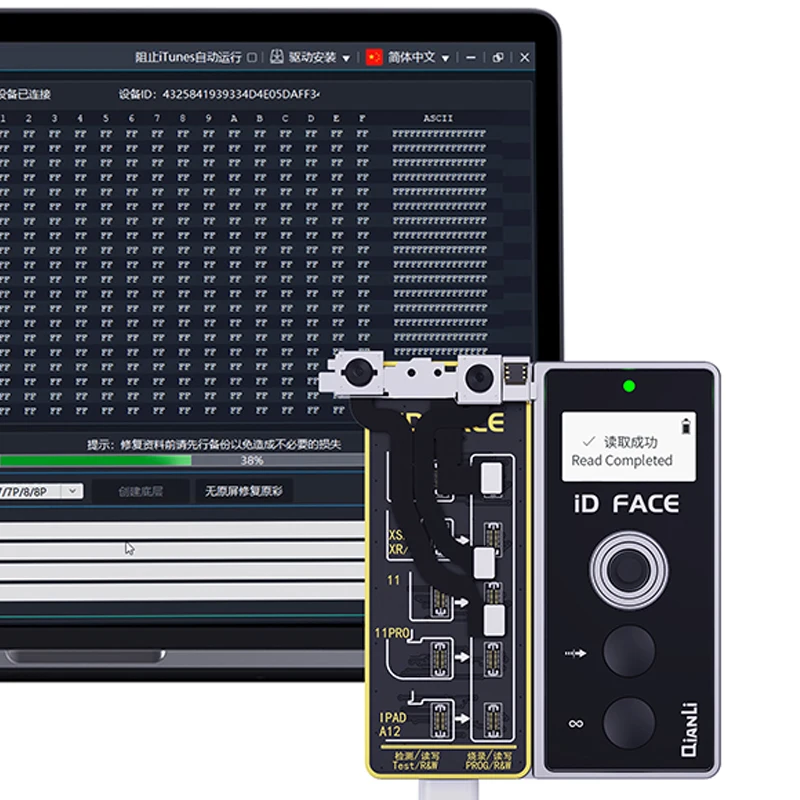Restore down the repair software window
The image size is (800, 800).
pos(498,58)
